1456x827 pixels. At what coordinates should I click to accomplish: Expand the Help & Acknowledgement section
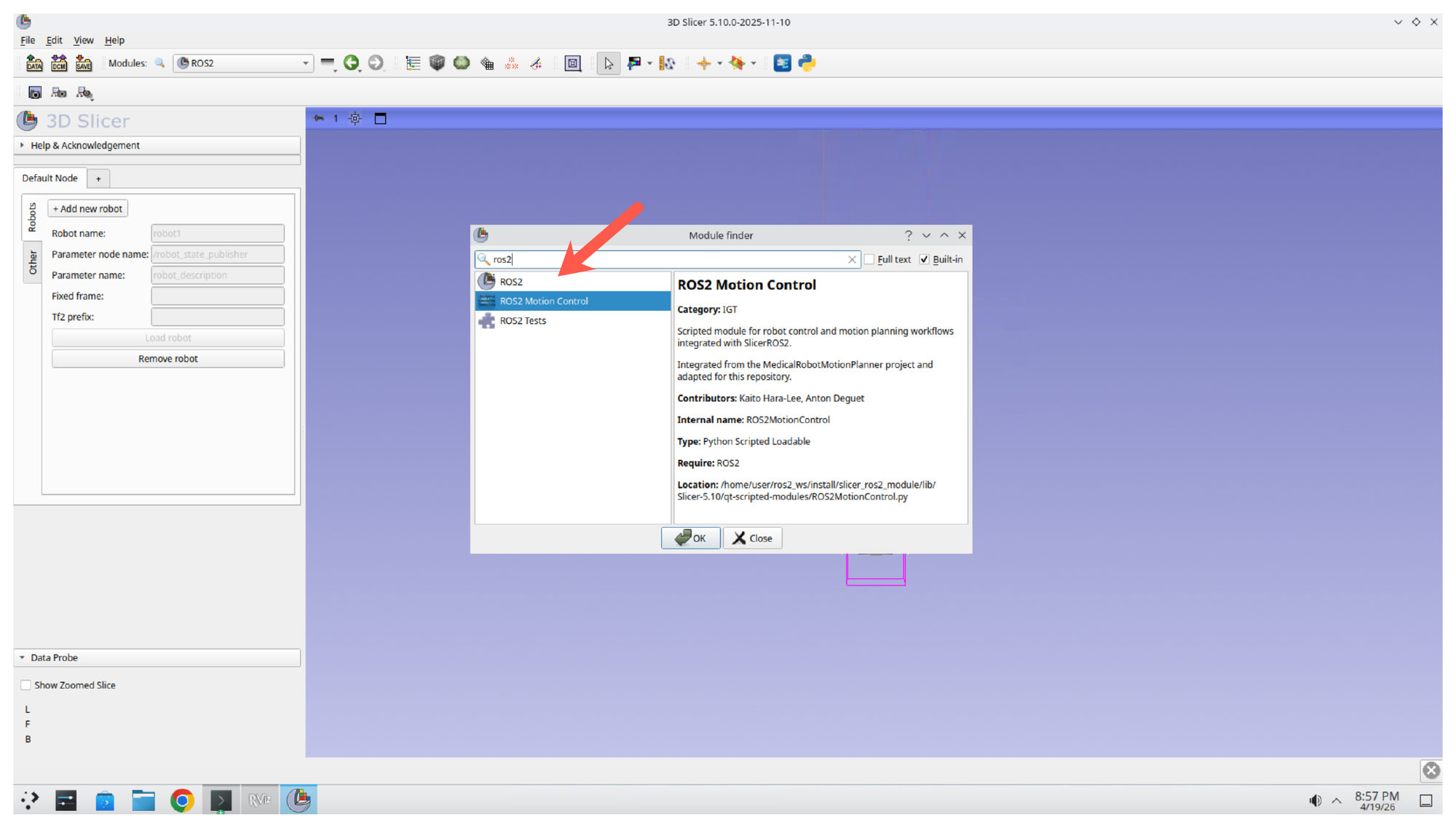point(22,145)
